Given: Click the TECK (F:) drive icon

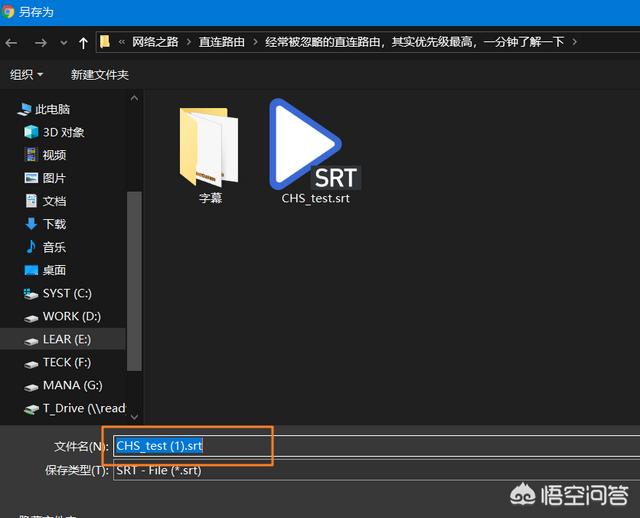Looking at the screenshot, I should [x=31, y=364].
